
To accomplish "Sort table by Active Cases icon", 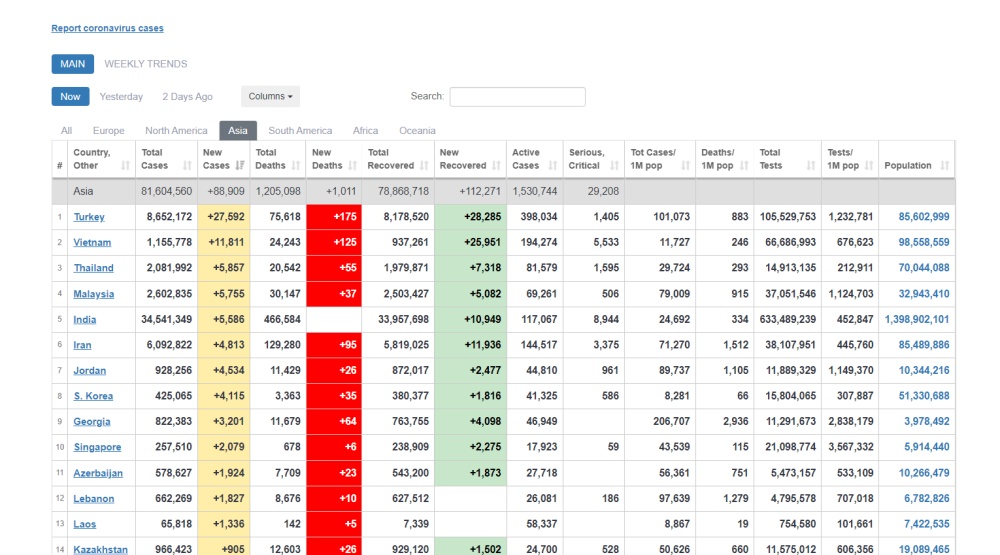I will pos(551,166).
